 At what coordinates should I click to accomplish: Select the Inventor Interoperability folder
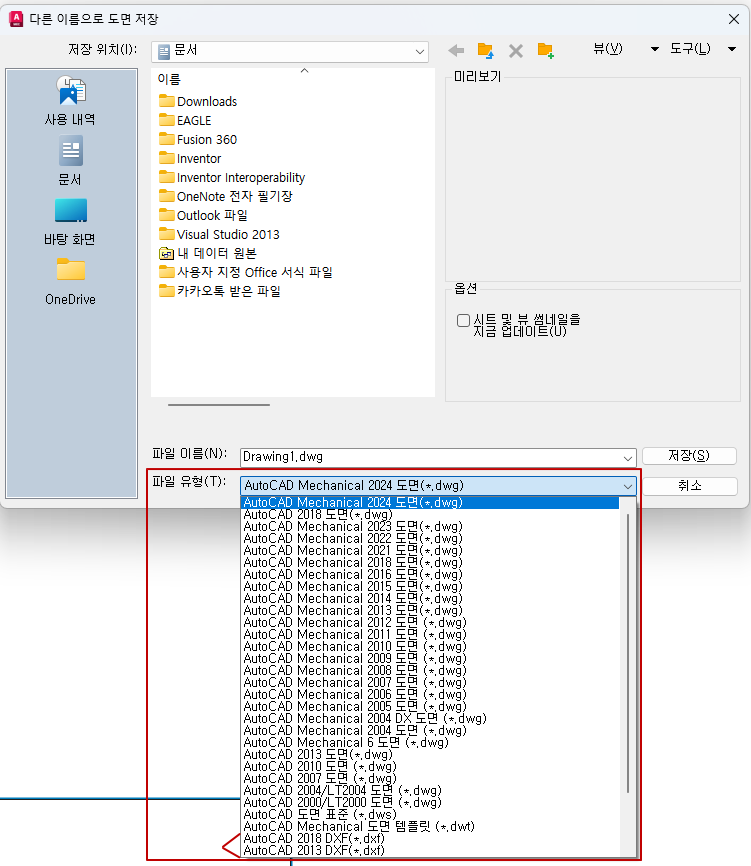click(x=232, y=177)
